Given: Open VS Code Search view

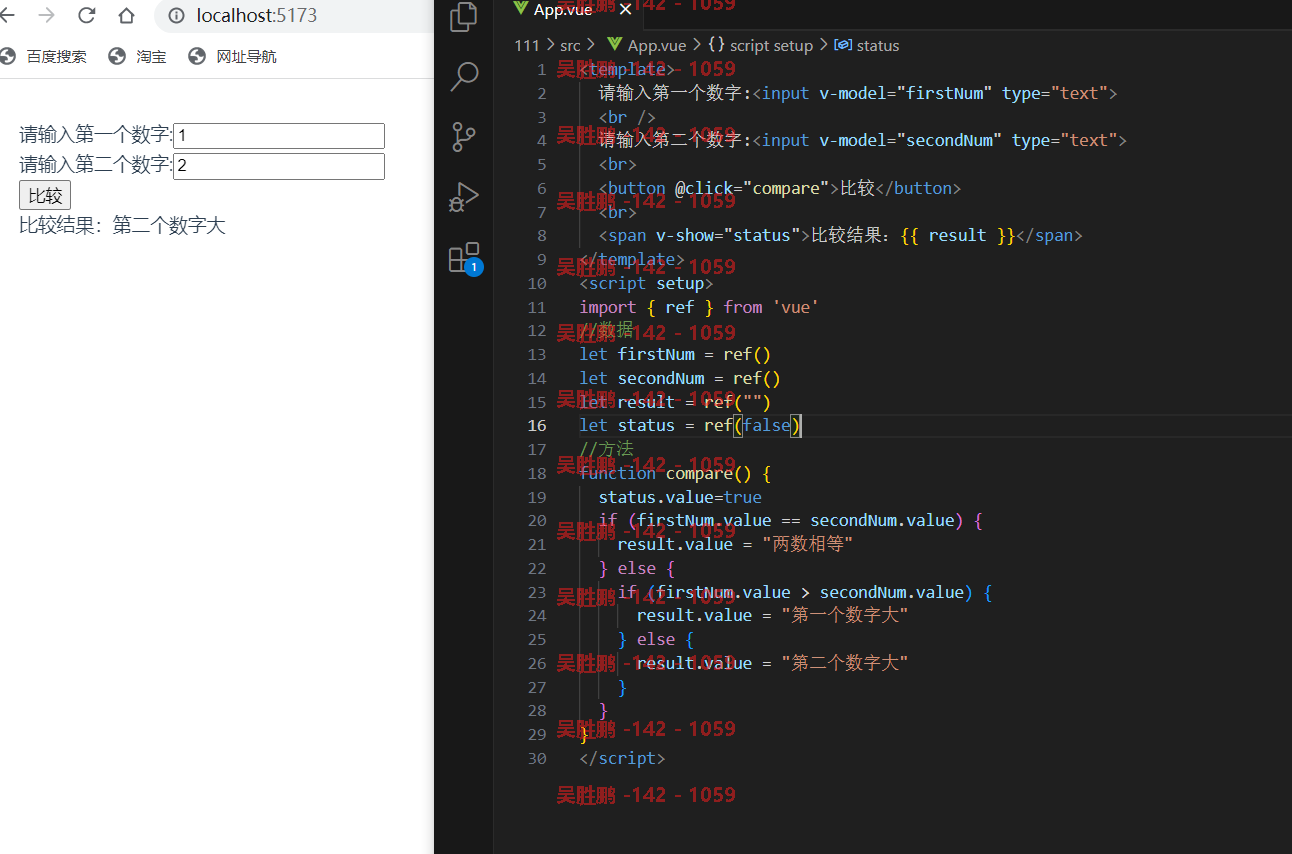Looking at the screenshot, I should pyautogui.click(x=464, y=77).
